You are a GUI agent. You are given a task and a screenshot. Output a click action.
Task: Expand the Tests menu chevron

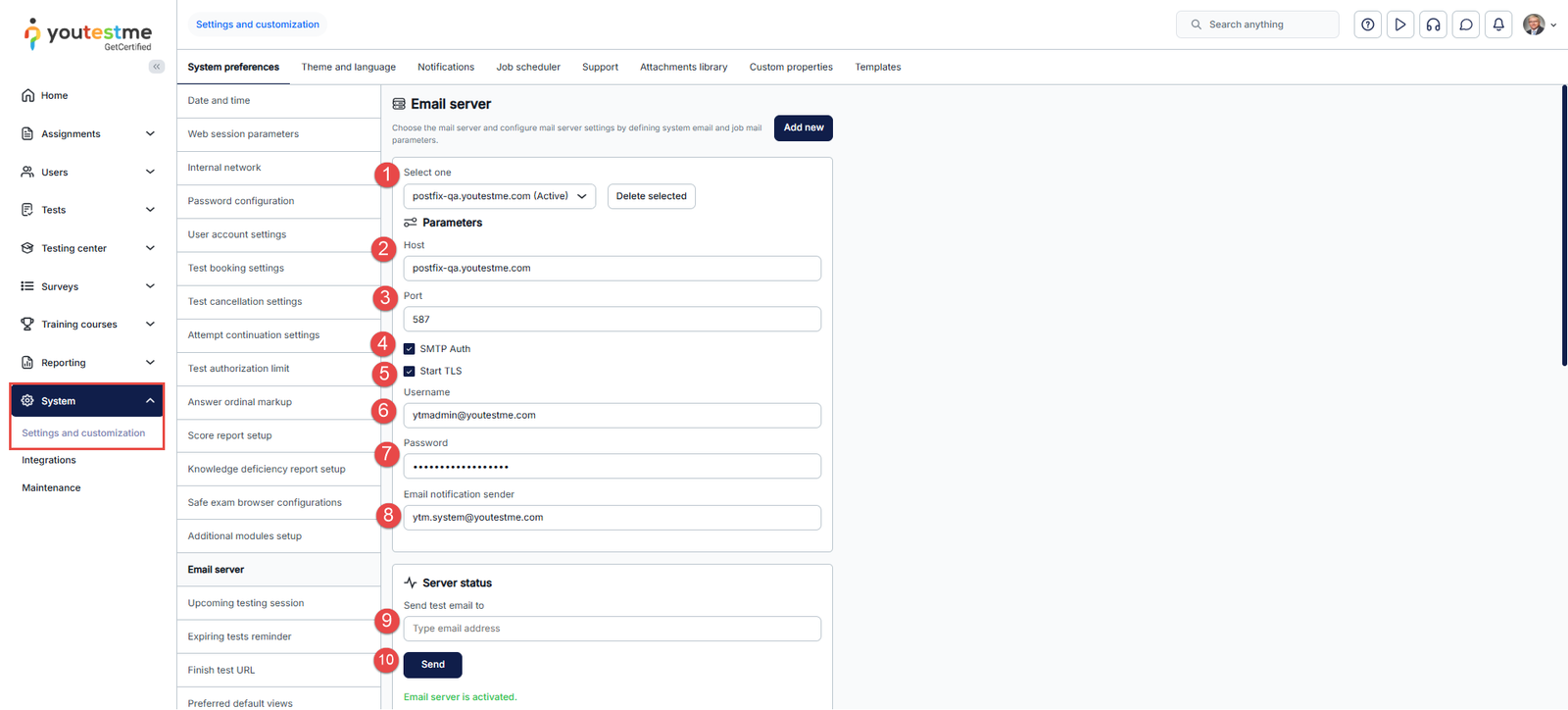(150, 210)
